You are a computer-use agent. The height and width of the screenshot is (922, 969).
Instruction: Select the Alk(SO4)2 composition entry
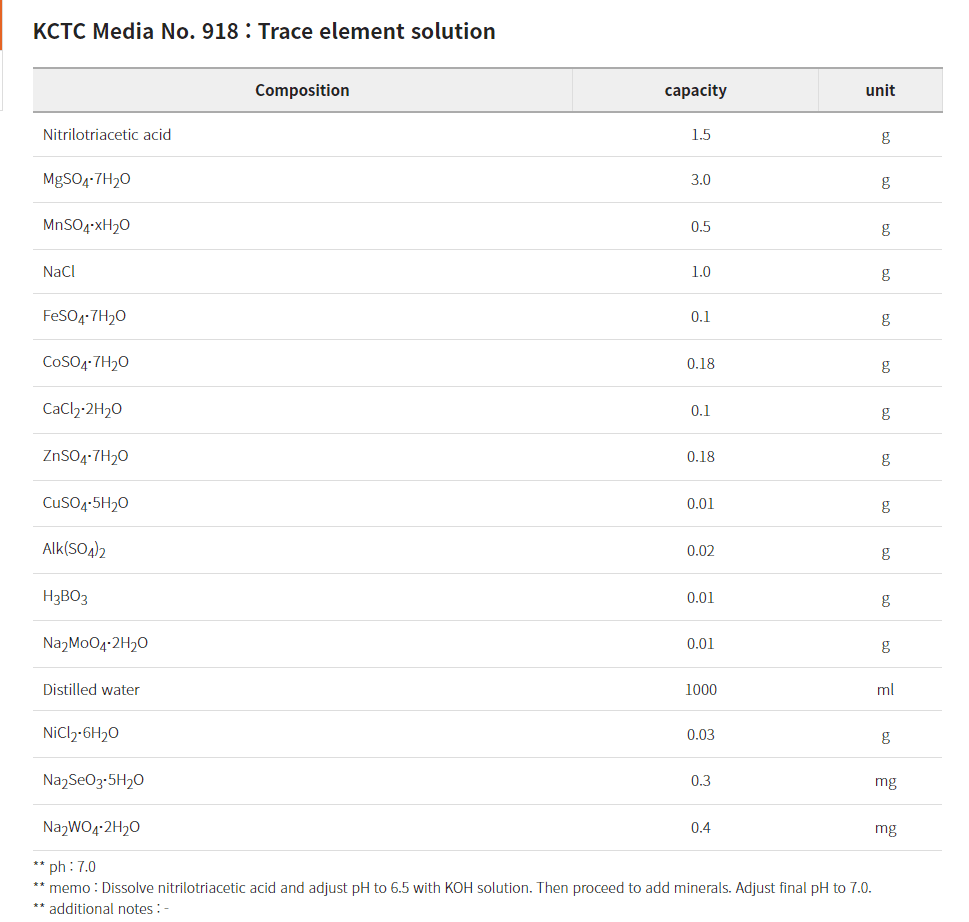click(74, 550)
